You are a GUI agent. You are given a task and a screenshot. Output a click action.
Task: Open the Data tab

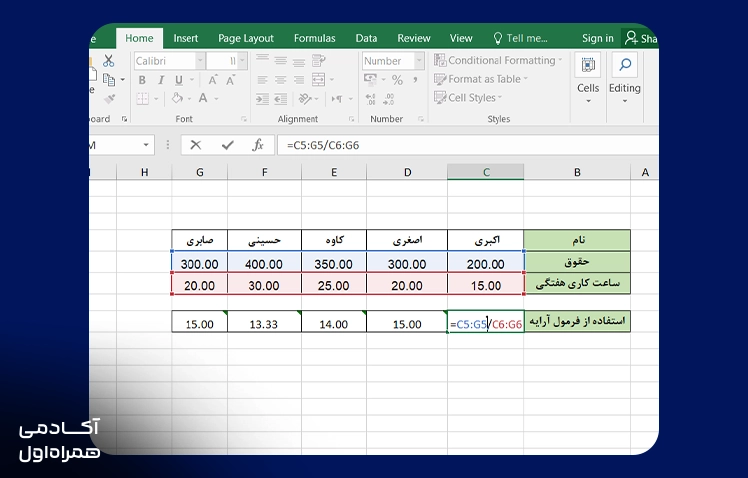[366, 38]
